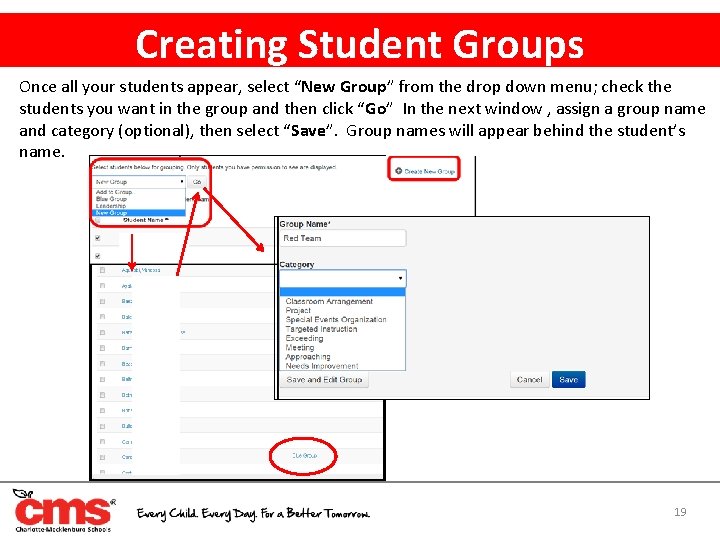Click the Go button
The image size is (720, 540).
coord(197,182)
